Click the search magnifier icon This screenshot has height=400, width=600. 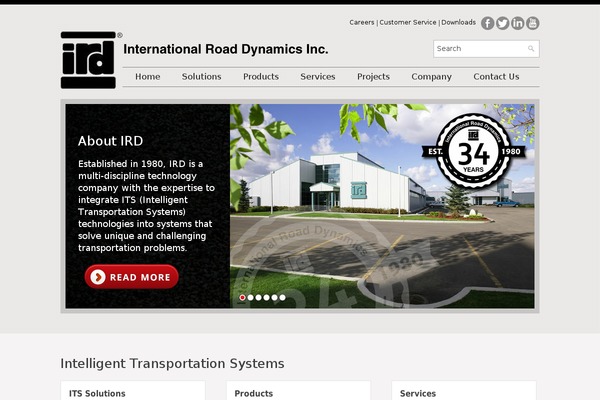click(x=531, y=49)
